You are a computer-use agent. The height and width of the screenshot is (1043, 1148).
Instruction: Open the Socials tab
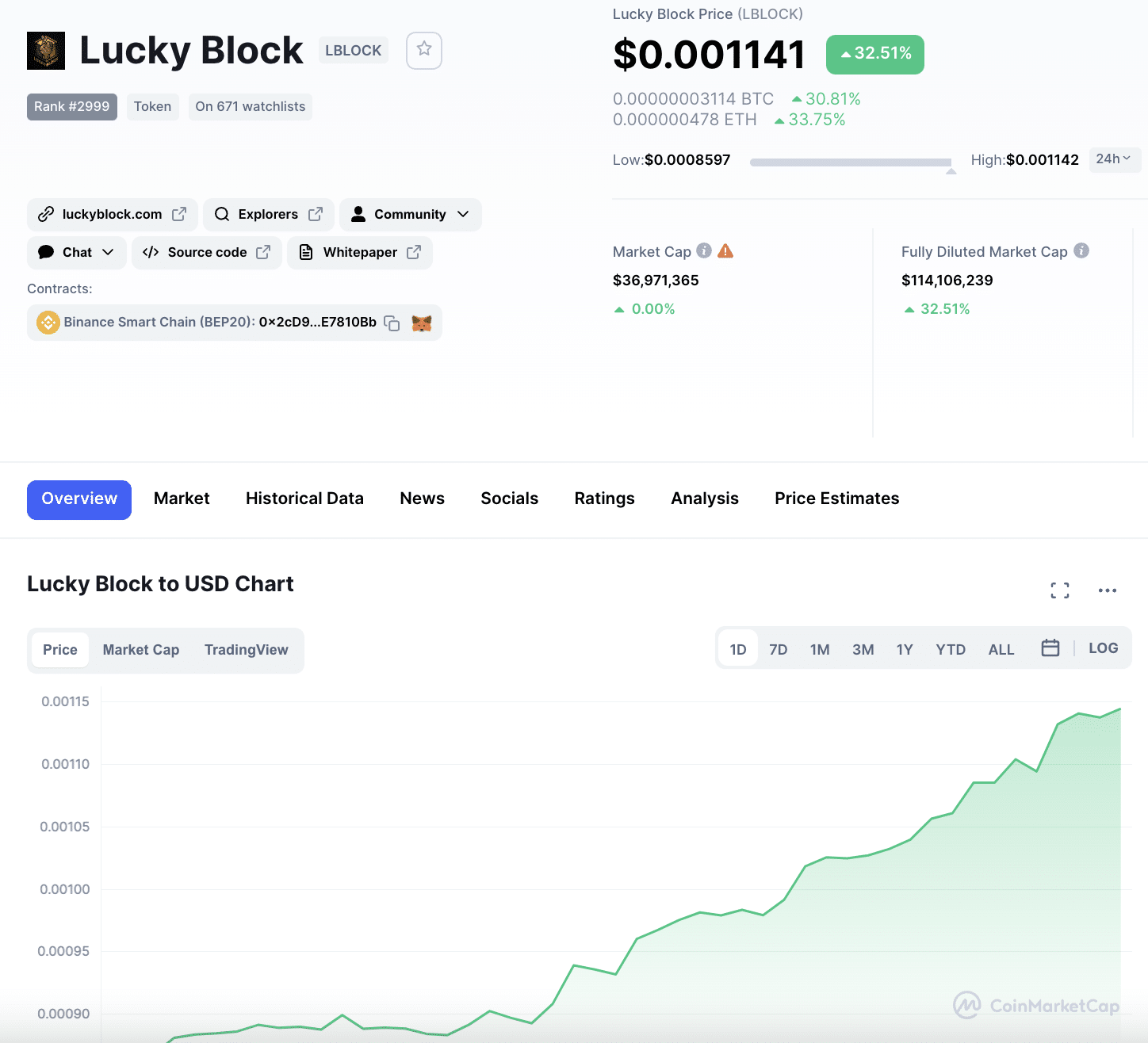pos(509,499)
